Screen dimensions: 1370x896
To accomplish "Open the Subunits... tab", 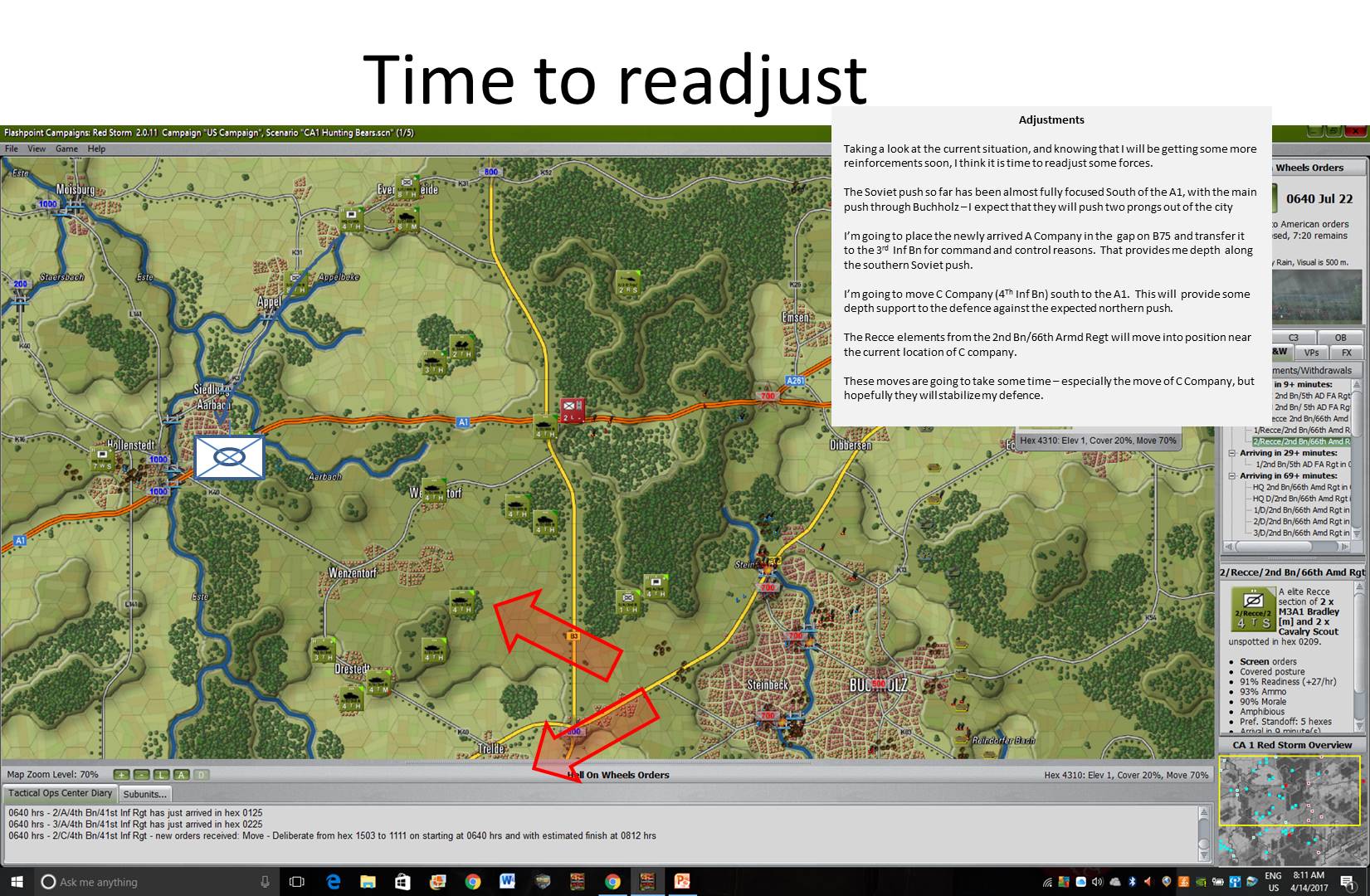I will pyautogui.click(x=144, y=794).
